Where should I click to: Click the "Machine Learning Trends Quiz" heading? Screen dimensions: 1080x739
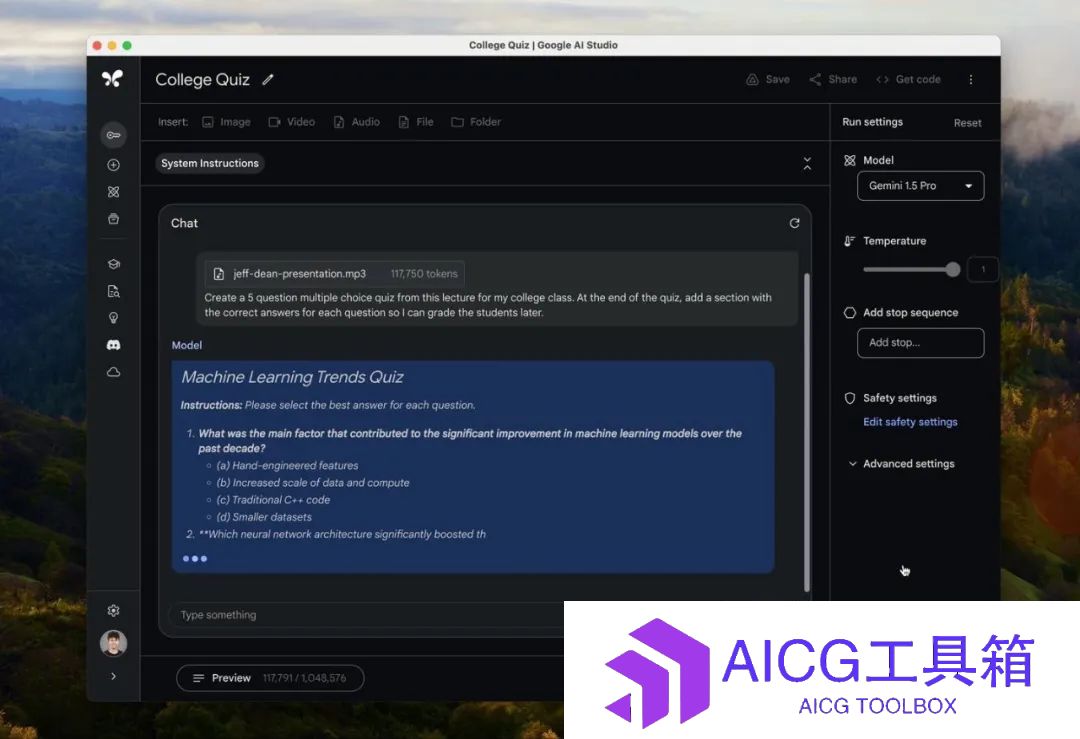point(293,377)
